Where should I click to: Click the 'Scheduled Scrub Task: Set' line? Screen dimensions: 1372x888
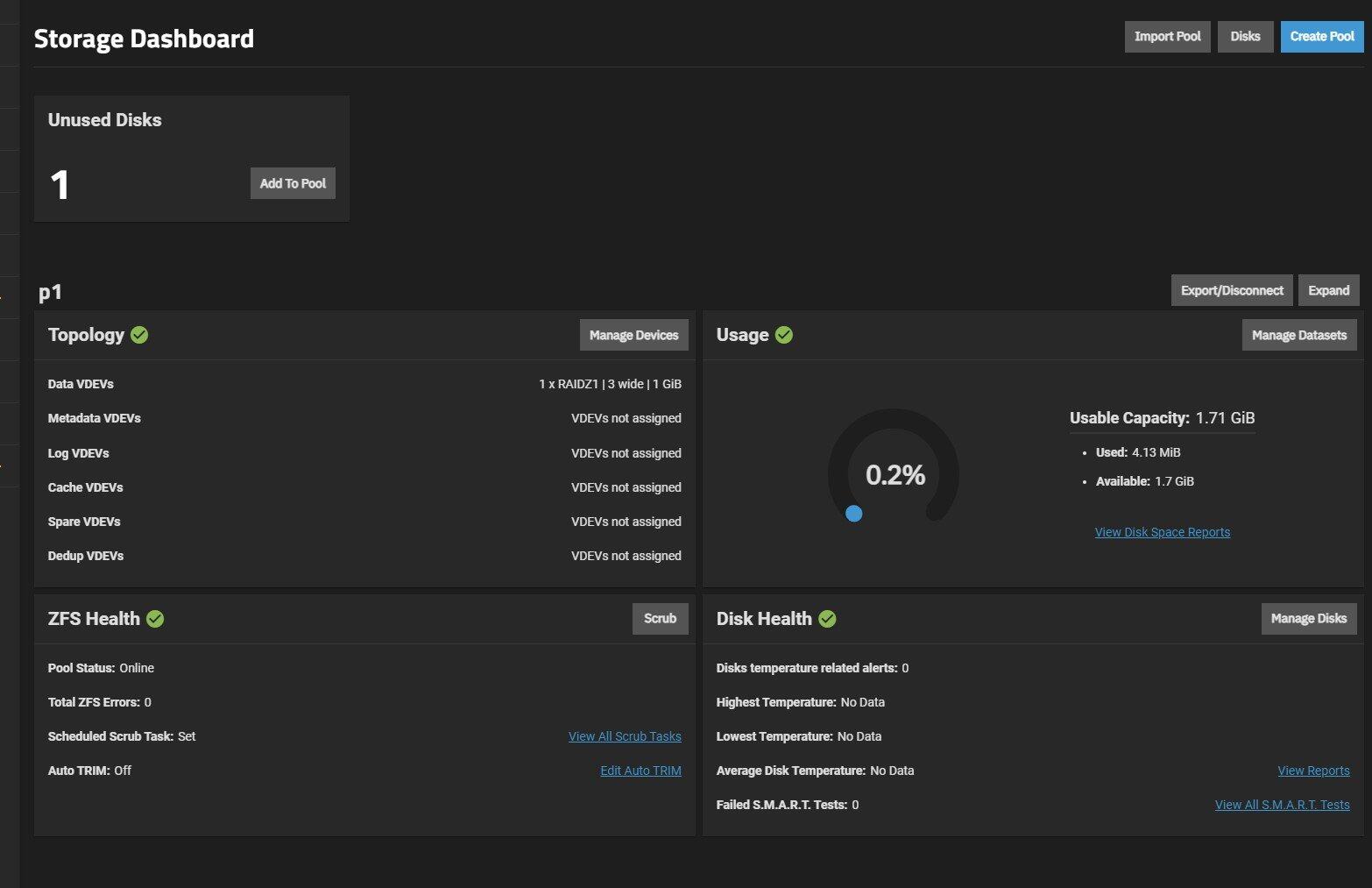click(122, 736)
